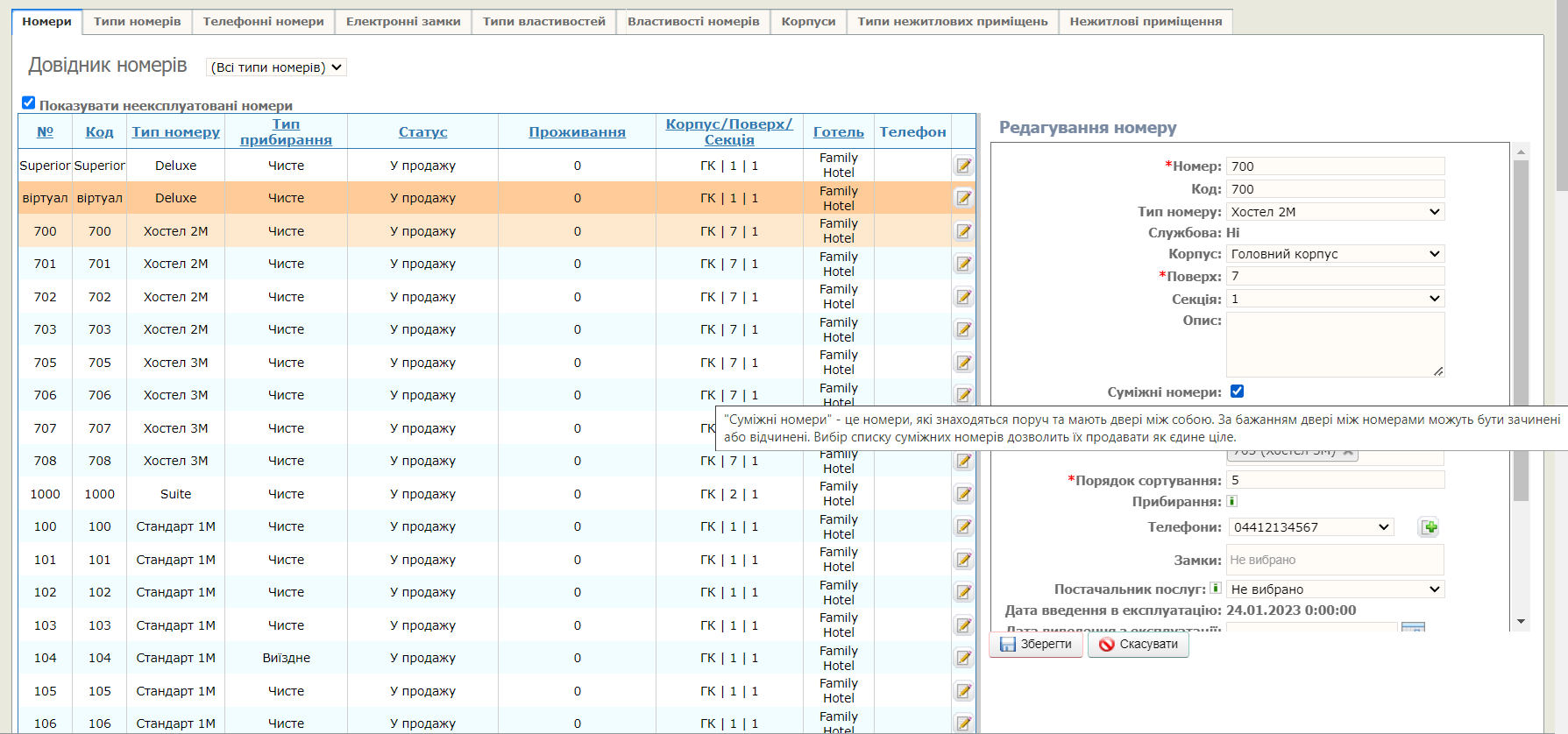Open the Тип номеру dropdown showing Хостел 2М
Screen dimensions: 1568x734
pos(1334,212)
